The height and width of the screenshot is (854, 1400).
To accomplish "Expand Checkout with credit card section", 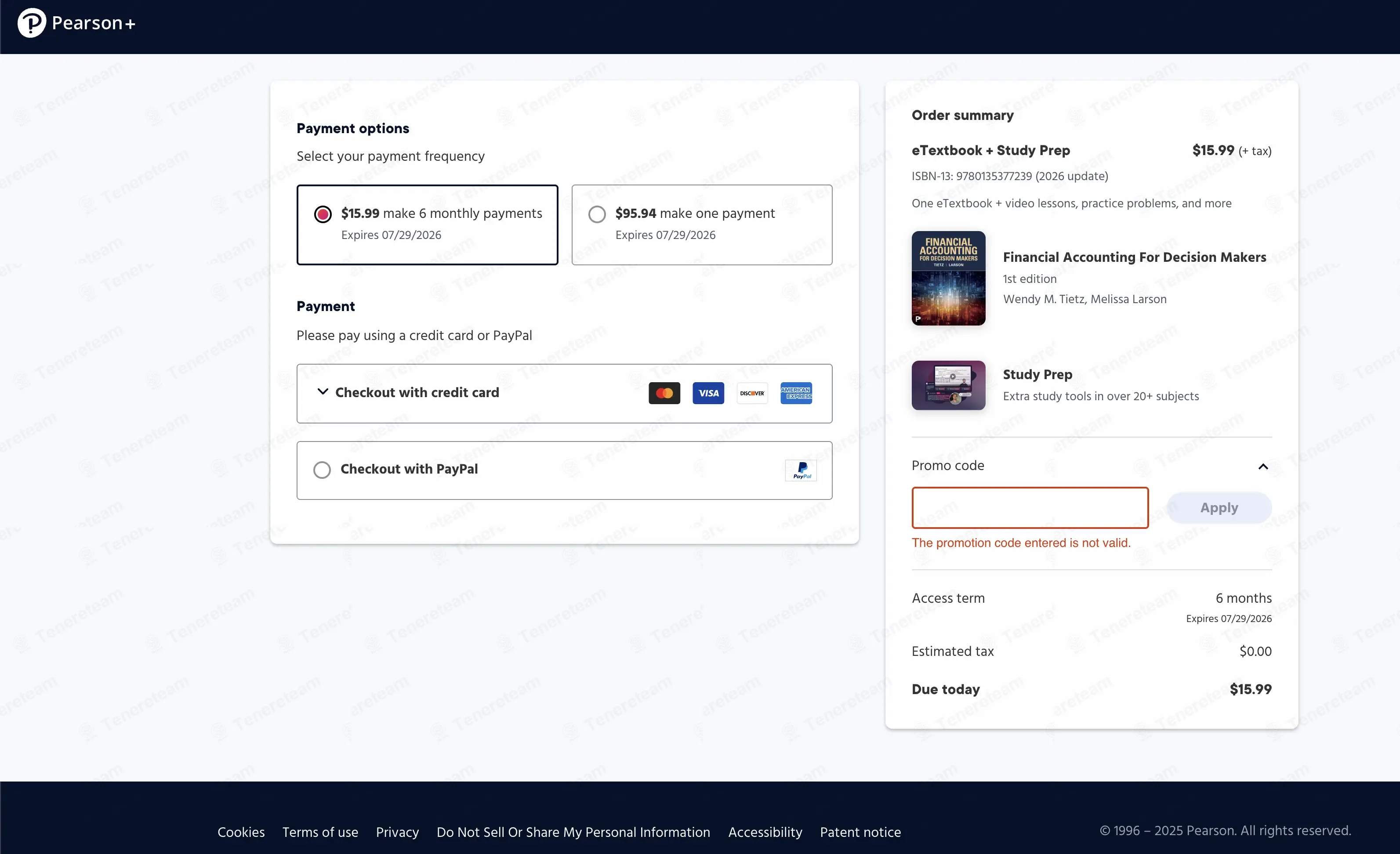I will [x=417, y=393].
